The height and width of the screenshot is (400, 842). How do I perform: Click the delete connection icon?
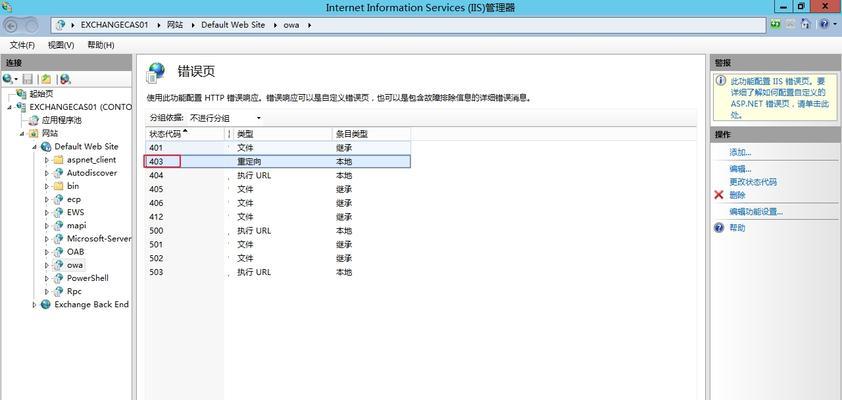click(x=65, y=79)
